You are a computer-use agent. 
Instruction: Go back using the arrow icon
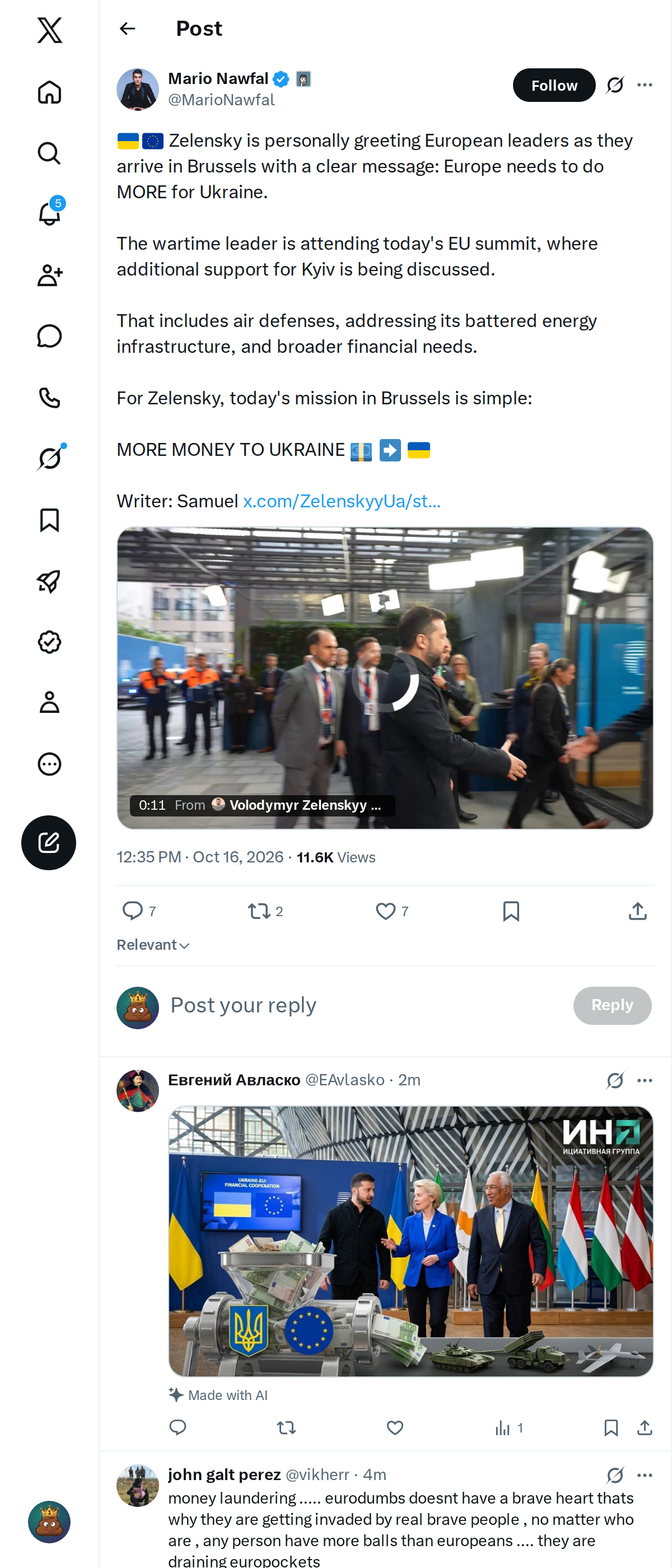127,29
